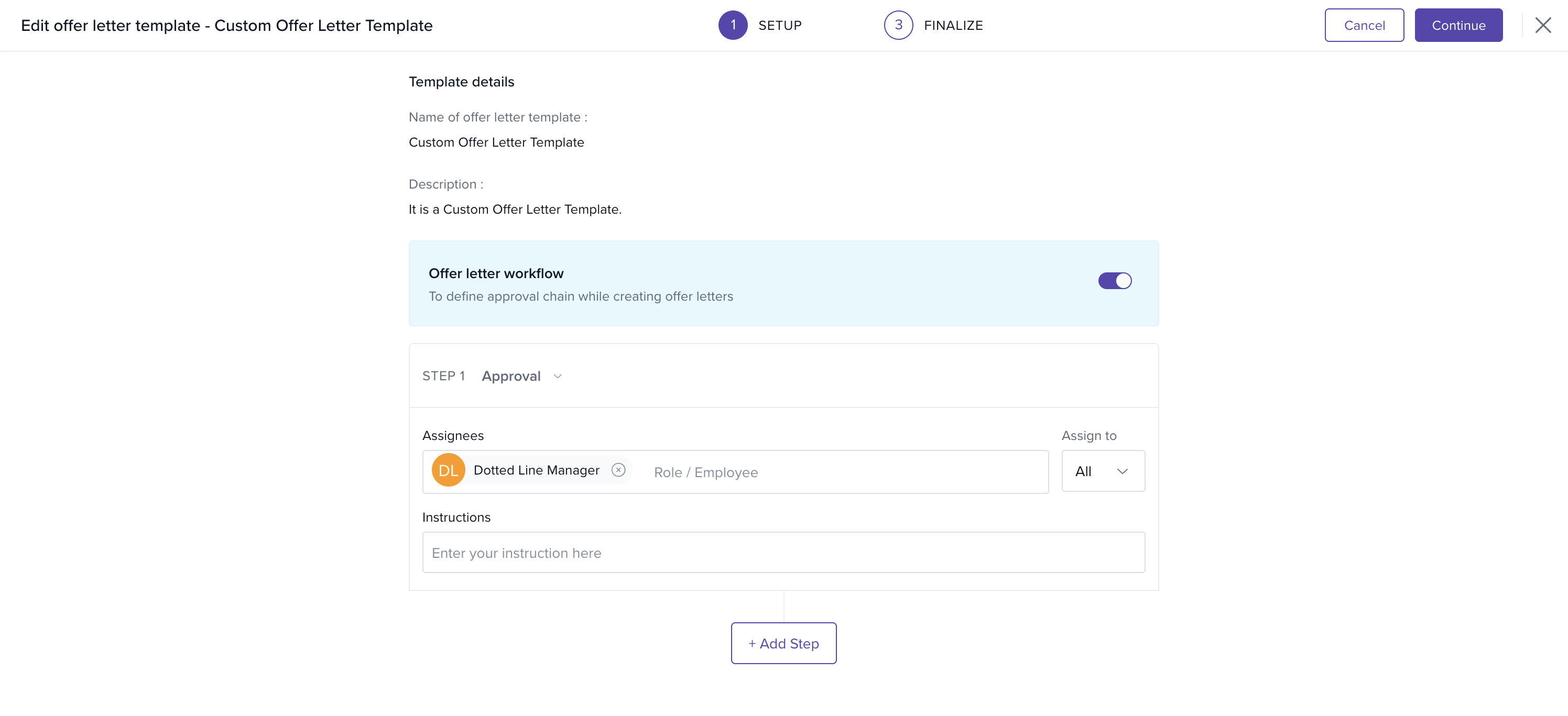Click the Dotted Line Manager chip label
Screen dimensions: 1568x716
click(536, 470)
